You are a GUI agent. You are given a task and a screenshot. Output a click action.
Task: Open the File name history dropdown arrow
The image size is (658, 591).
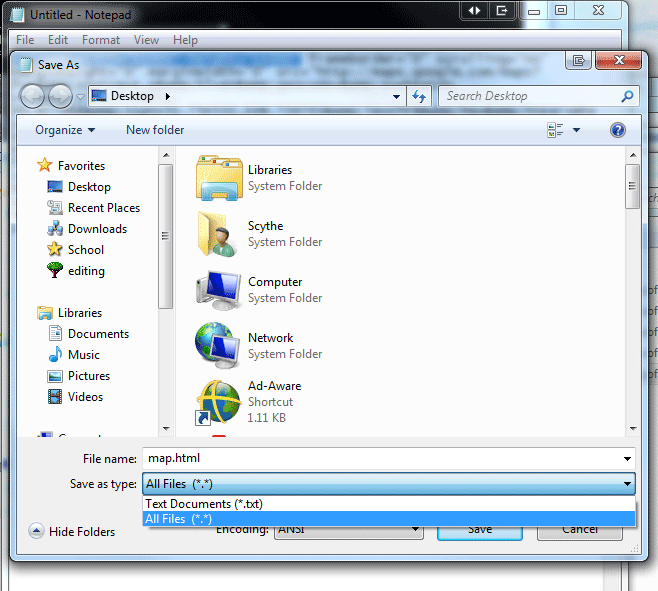pos(627,459)
